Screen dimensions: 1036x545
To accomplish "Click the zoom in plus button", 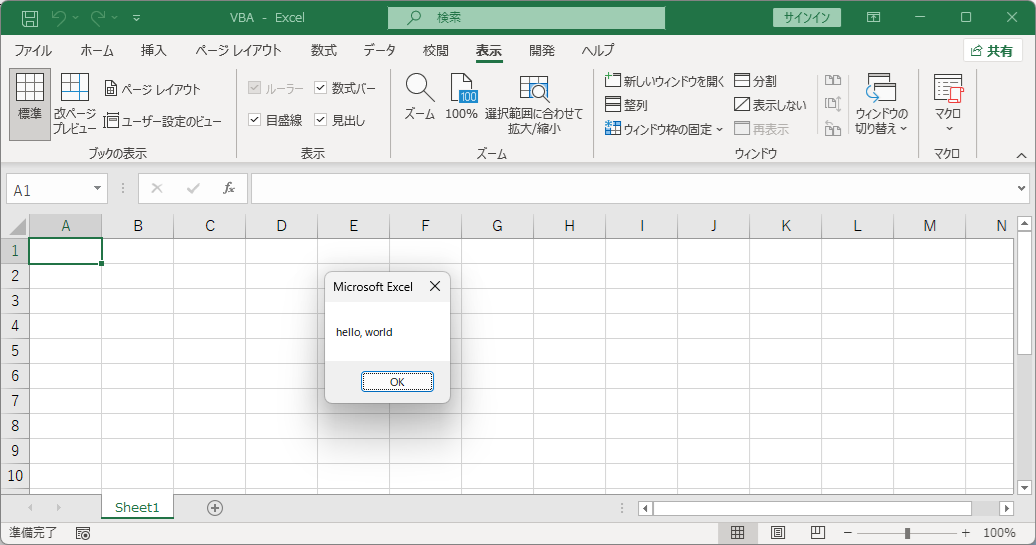I will point(965,532).
